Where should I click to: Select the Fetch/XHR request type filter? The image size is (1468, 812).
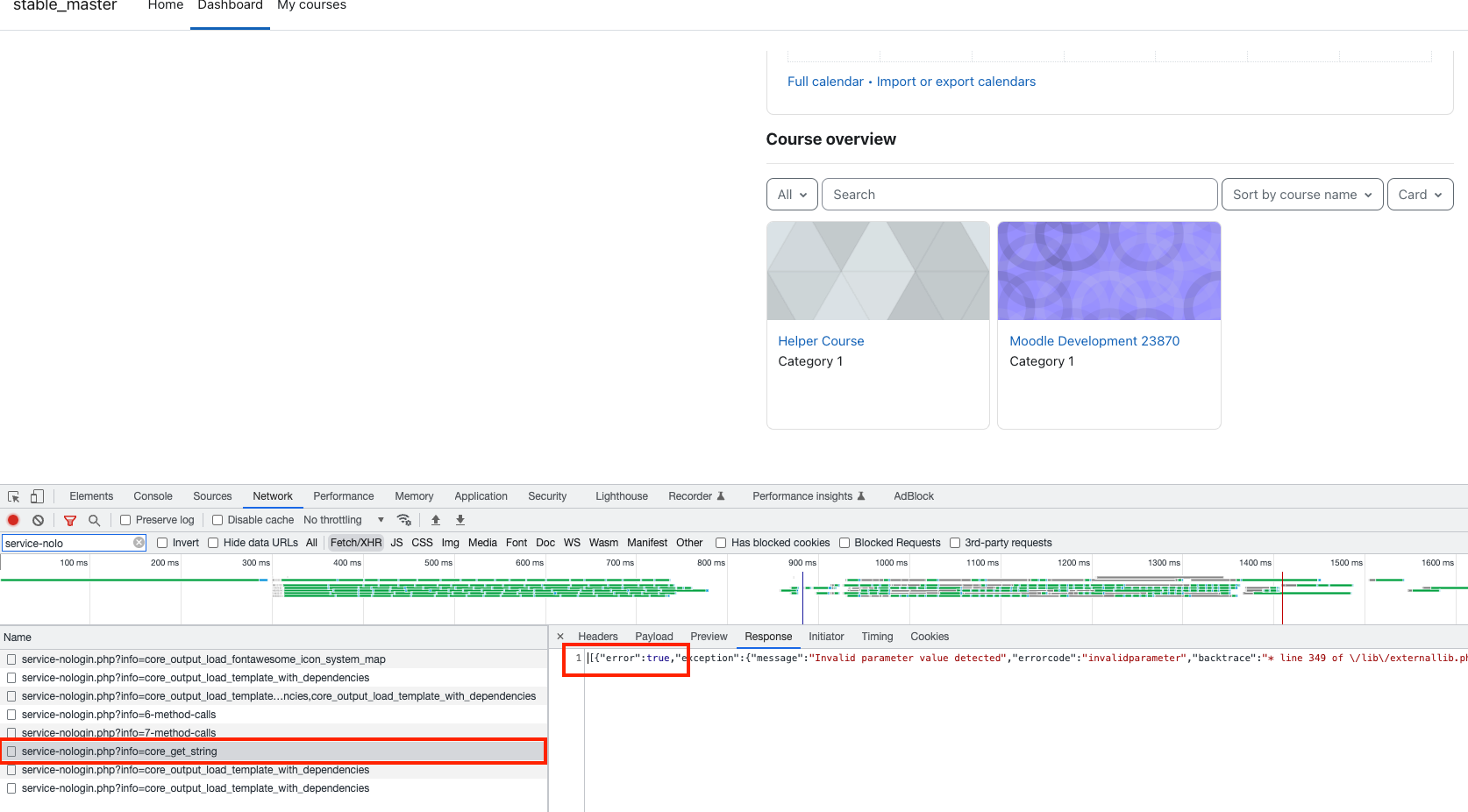tap(356, 543)
